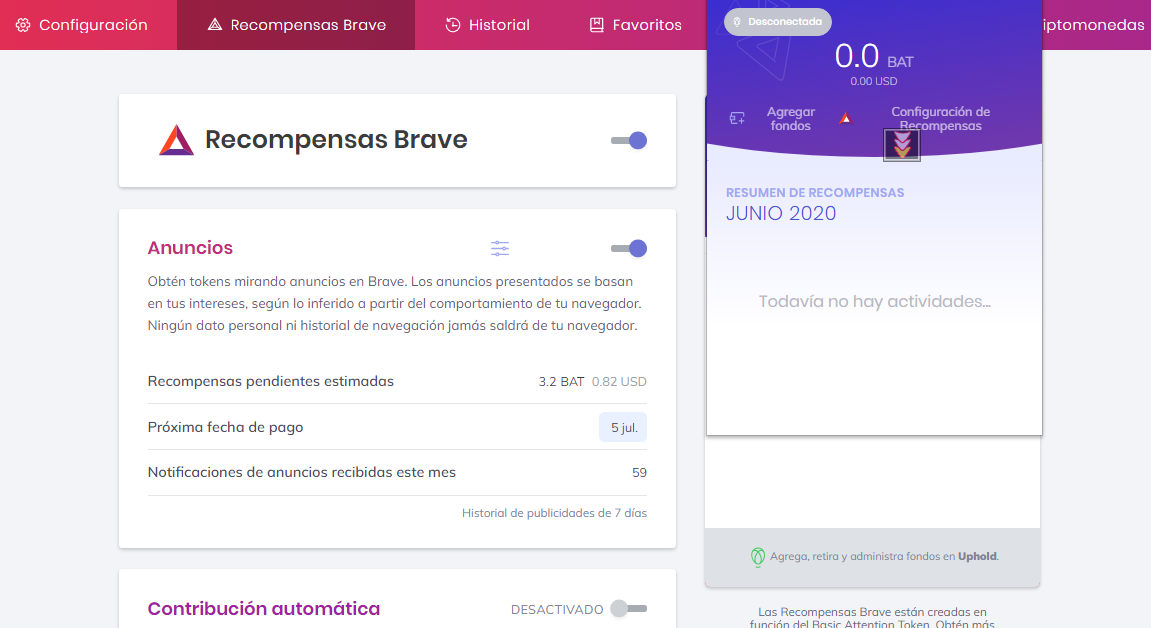1151x628 pixels.
Task: Open the Historial tab
Action: pyautogui.click(x=487, y=25)
